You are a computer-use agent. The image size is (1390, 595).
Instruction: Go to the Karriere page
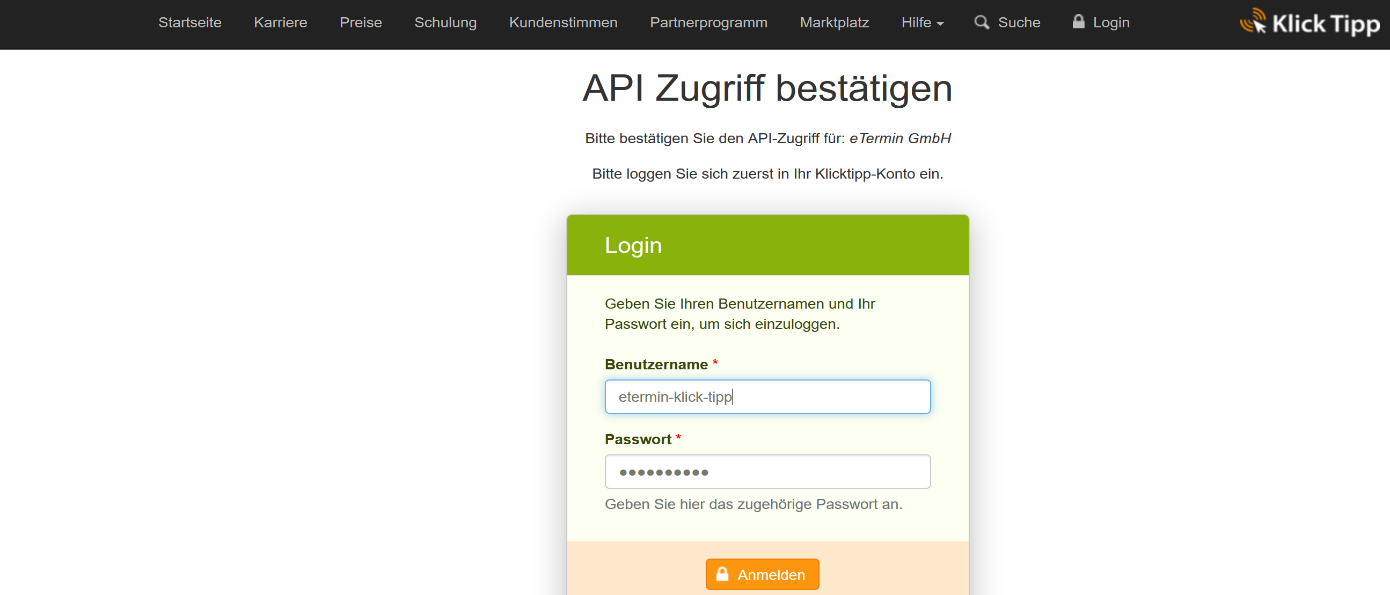(281, 22)
